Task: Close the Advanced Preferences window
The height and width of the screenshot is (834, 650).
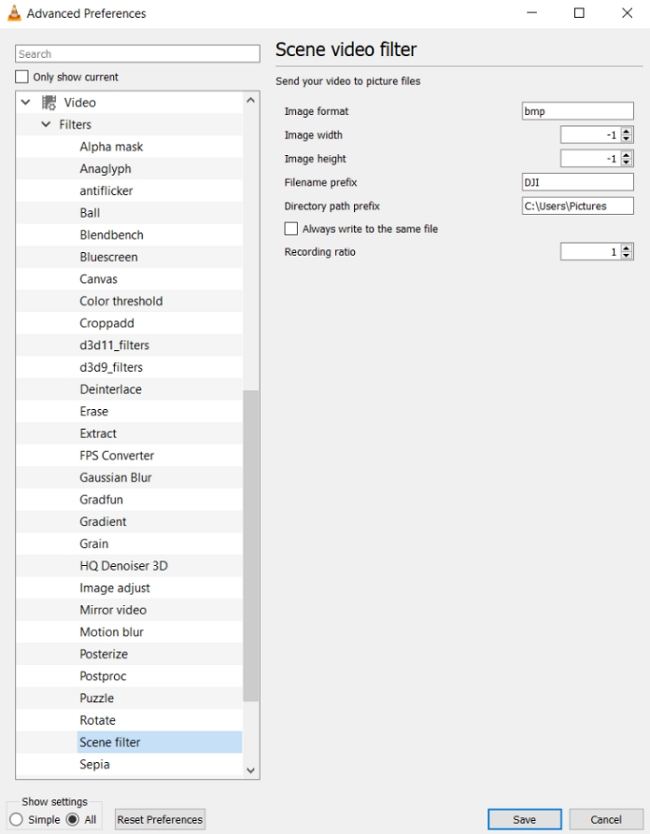Action: coord(627,13)
